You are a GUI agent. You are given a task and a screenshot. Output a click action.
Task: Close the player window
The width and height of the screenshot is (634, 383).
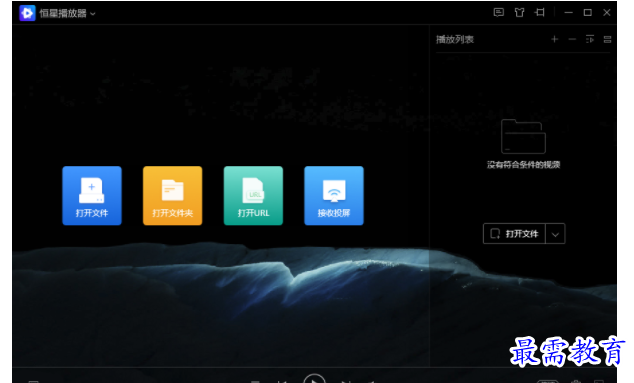point(607,13)
